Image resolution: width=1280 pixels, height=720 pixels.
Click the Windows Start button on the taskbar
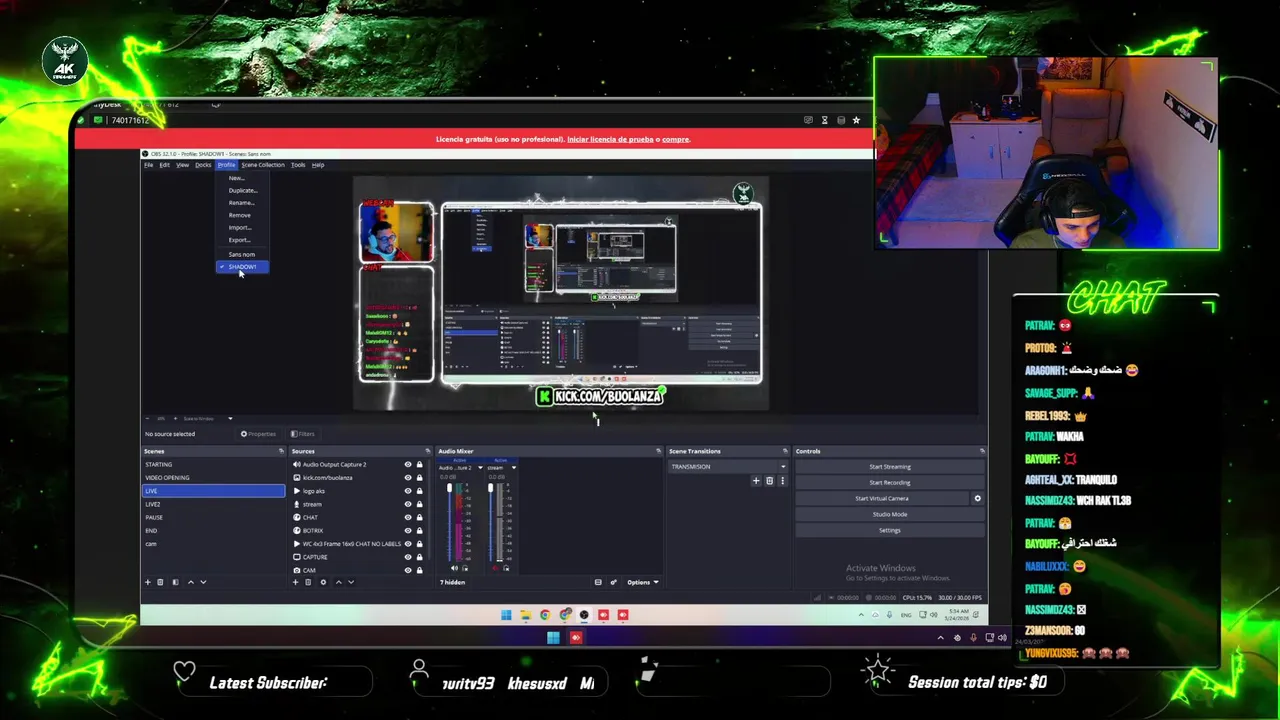(505, 615)
